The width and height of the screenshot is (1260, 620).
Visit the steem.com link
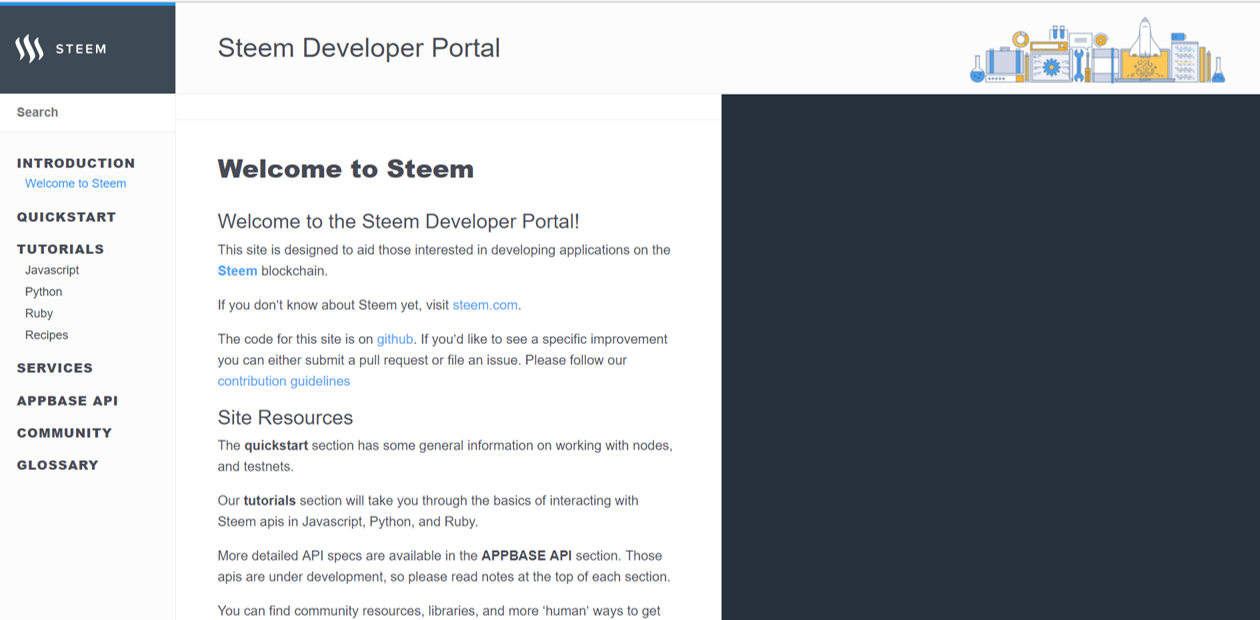486,305
